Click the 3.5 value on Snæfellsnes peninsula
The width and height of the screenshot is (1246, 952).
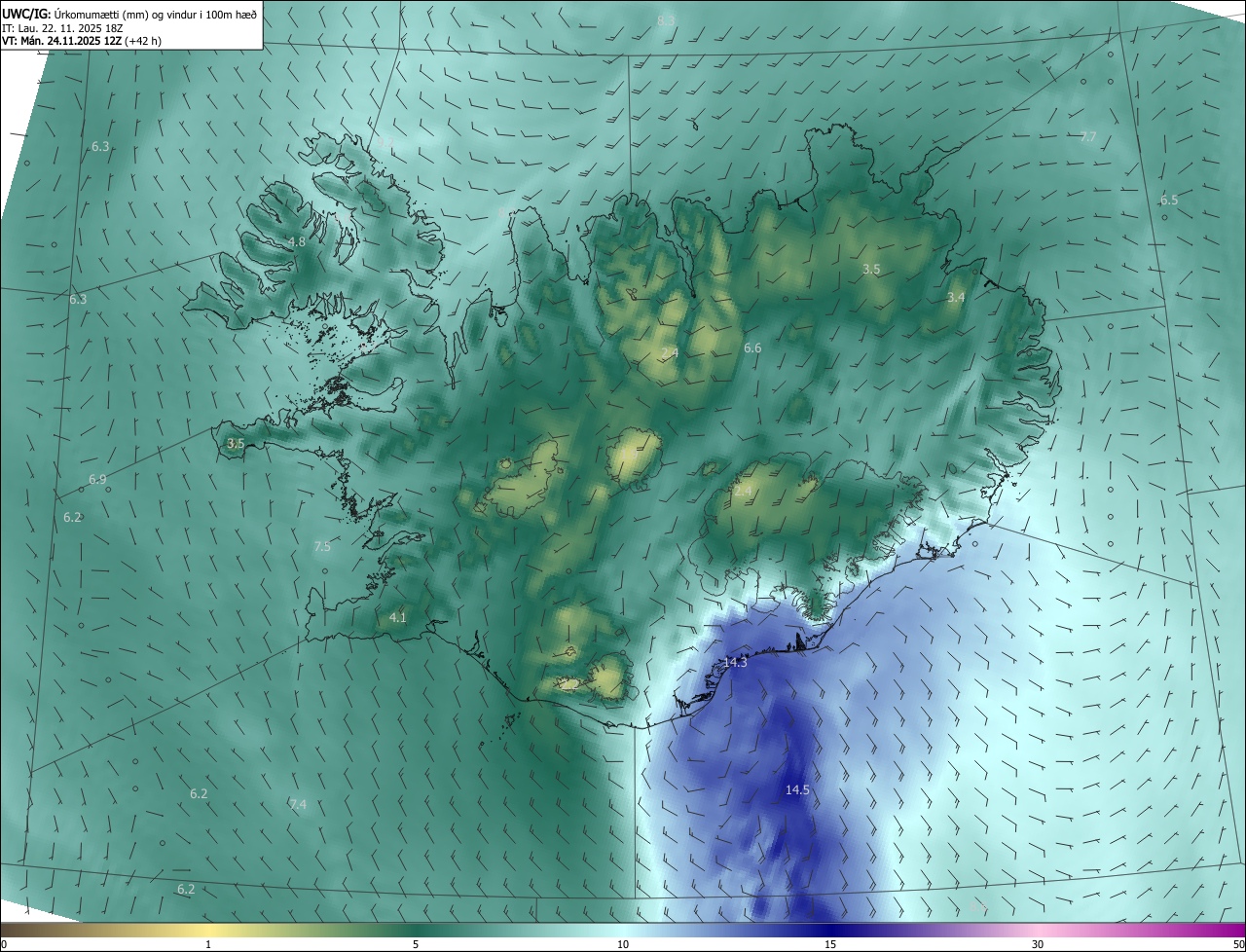236,444
